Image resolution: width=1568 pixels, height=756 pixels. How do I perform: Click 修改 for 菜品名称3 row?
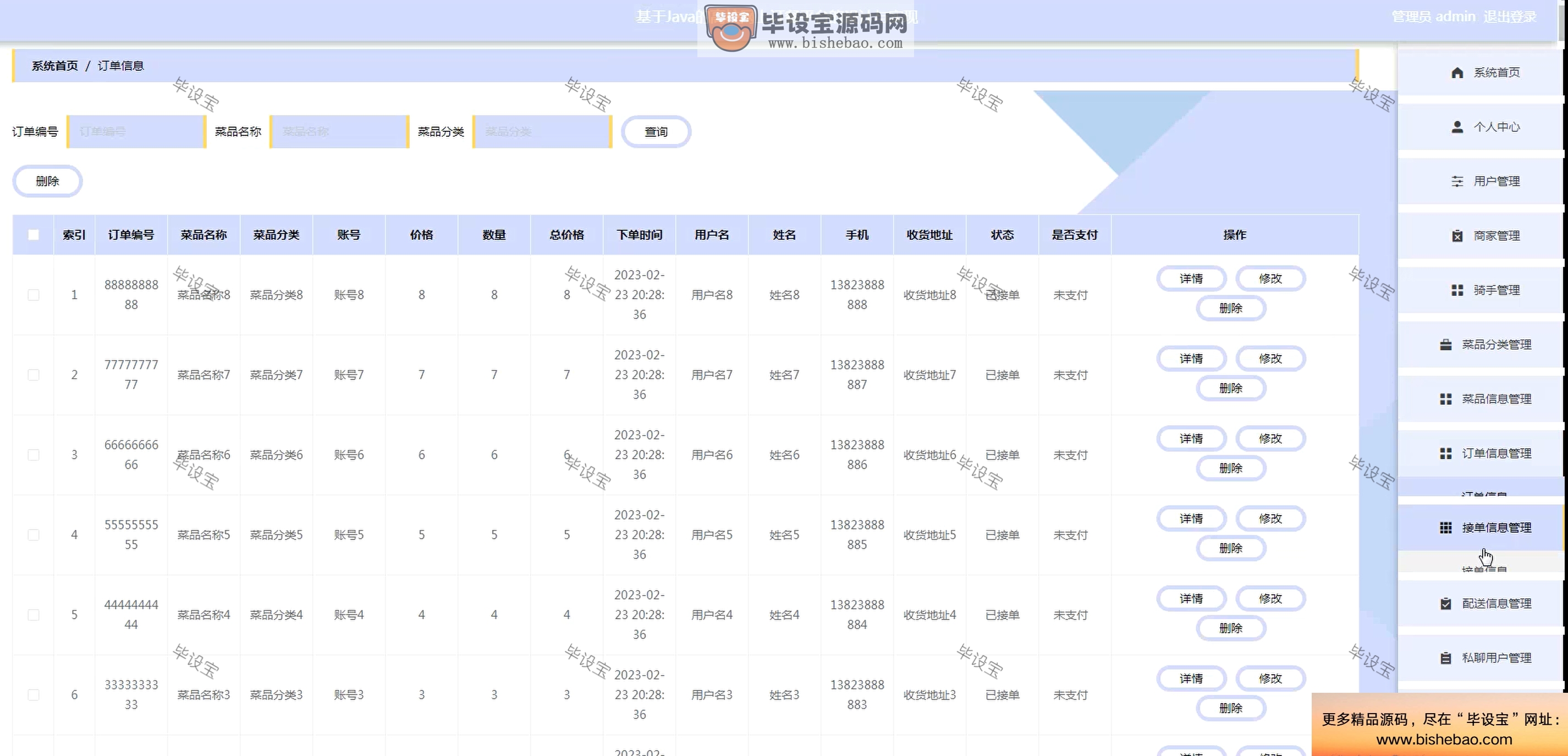pos(1270,678)
